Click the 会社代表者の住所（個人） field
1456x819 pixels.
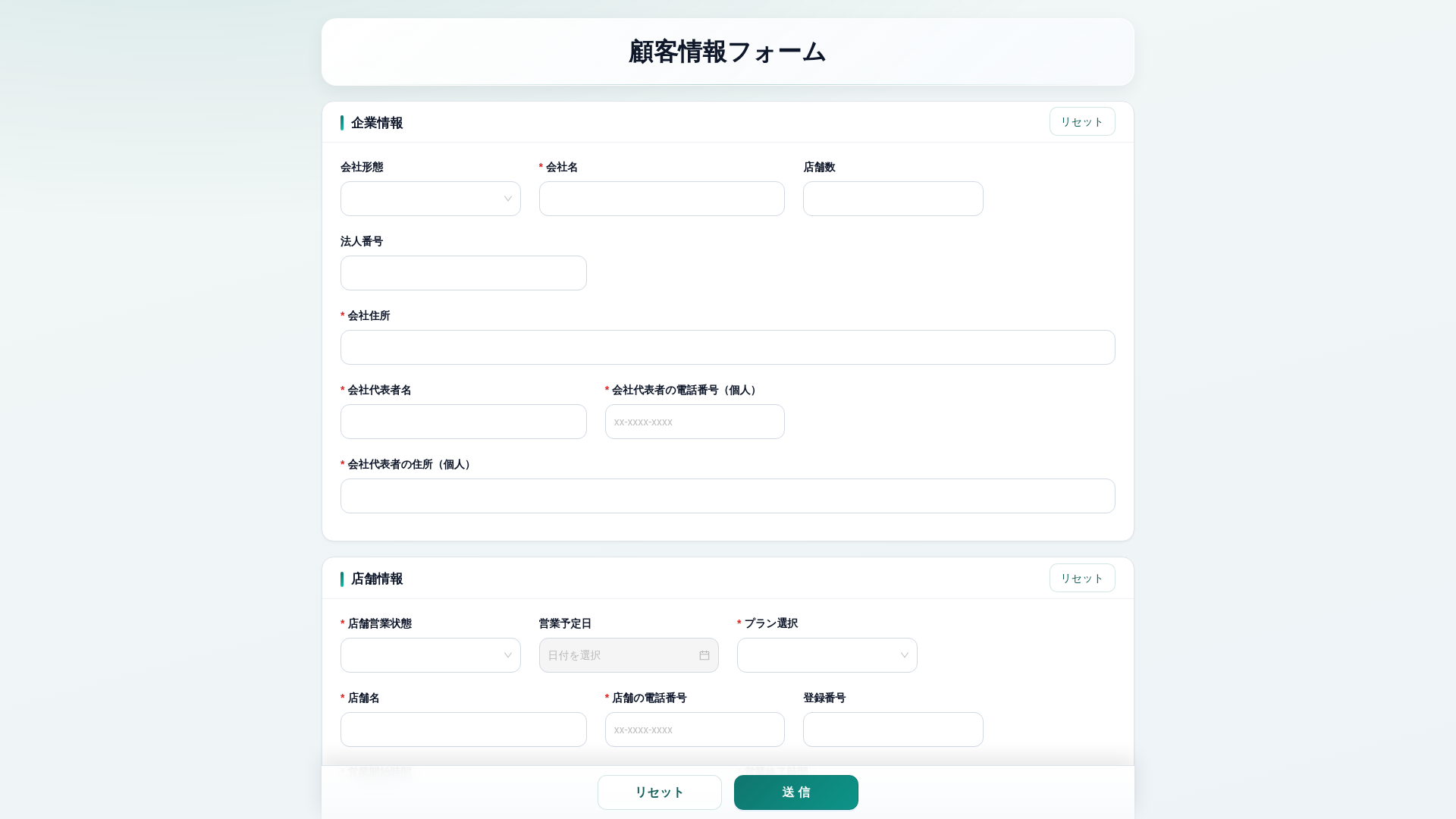coord(728,496)
